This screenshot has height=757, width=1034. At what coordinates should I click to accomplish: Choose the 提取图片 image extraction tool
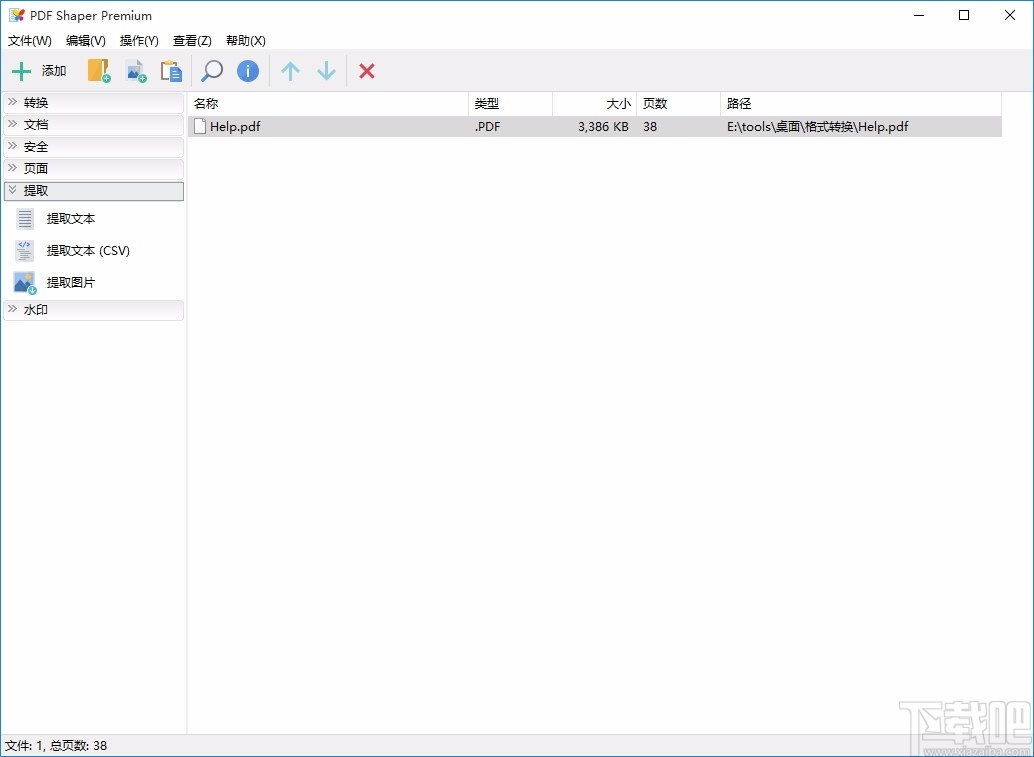[x=70, y=282]
